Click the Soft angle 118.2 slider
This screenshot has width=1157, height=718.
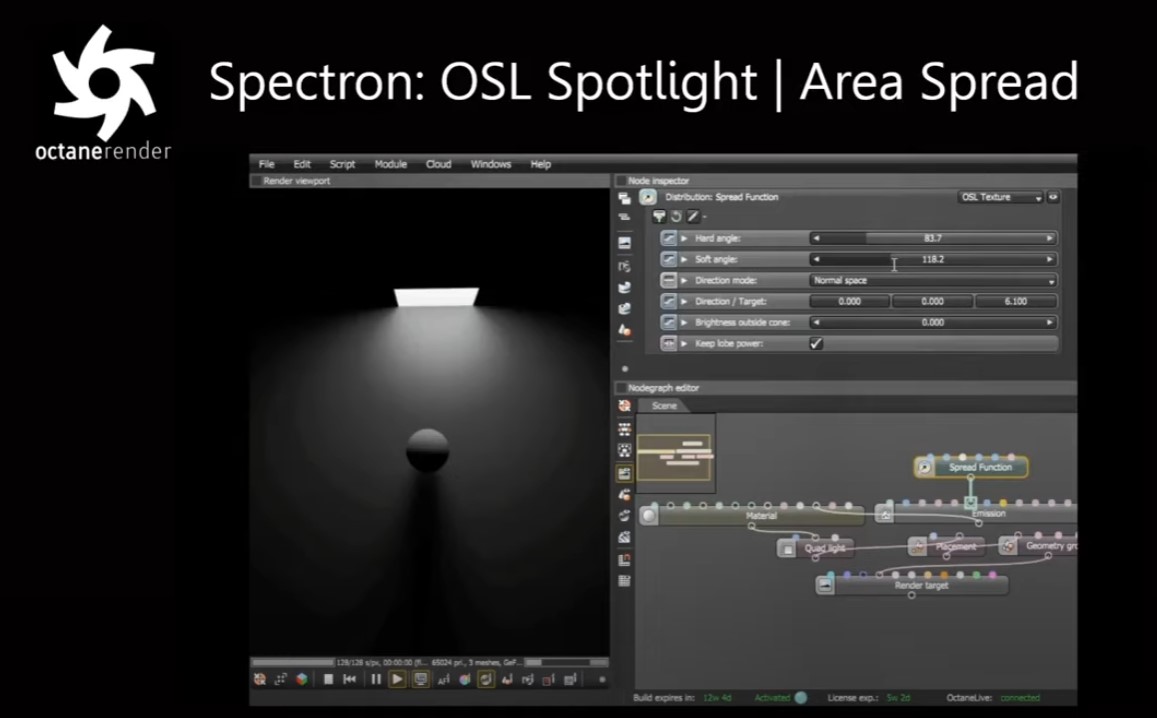(933, 259)
